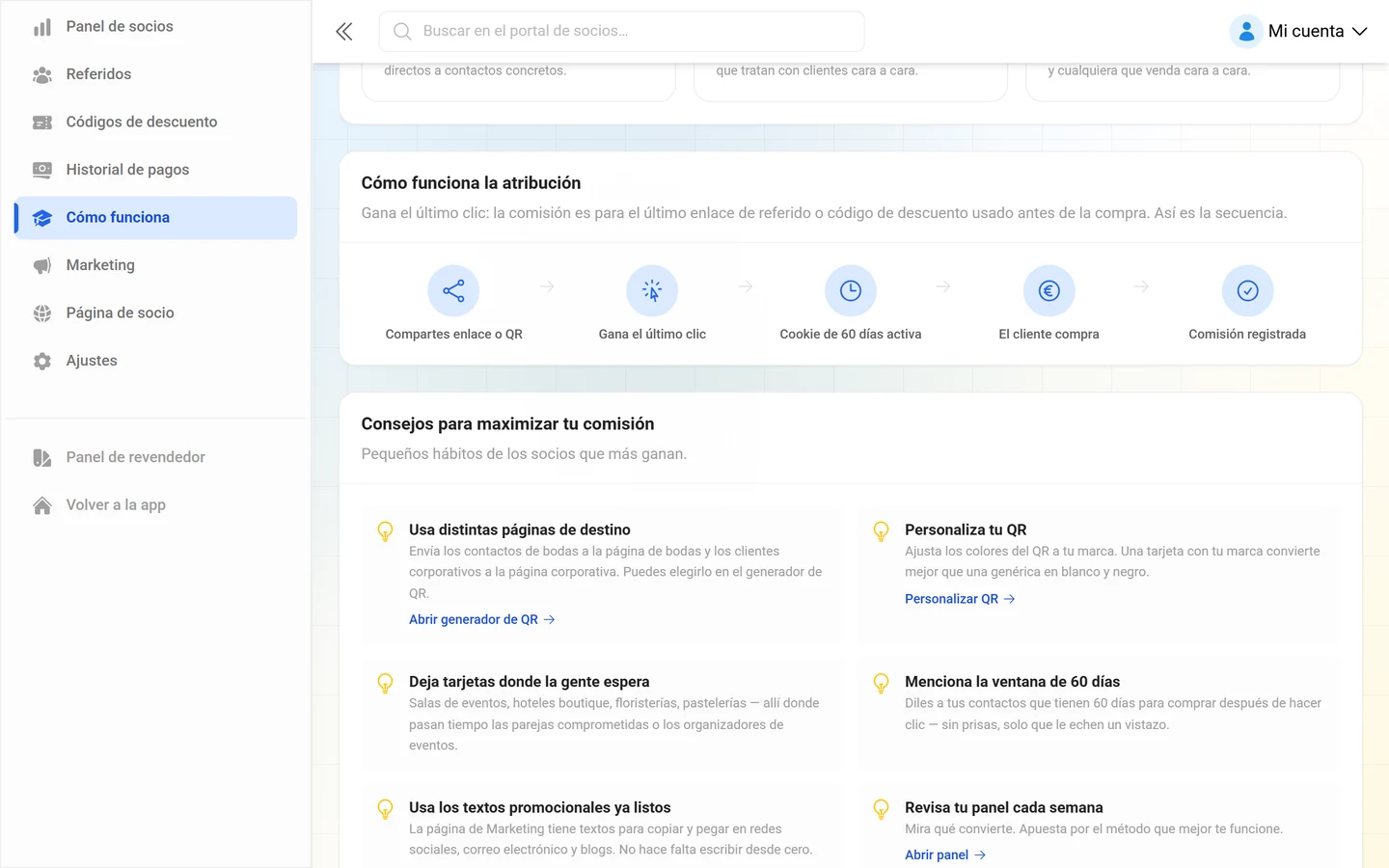Click the Ajustes gear icon
The height and width of the screenshot is (868, 1389).
(x=42, y=361)
